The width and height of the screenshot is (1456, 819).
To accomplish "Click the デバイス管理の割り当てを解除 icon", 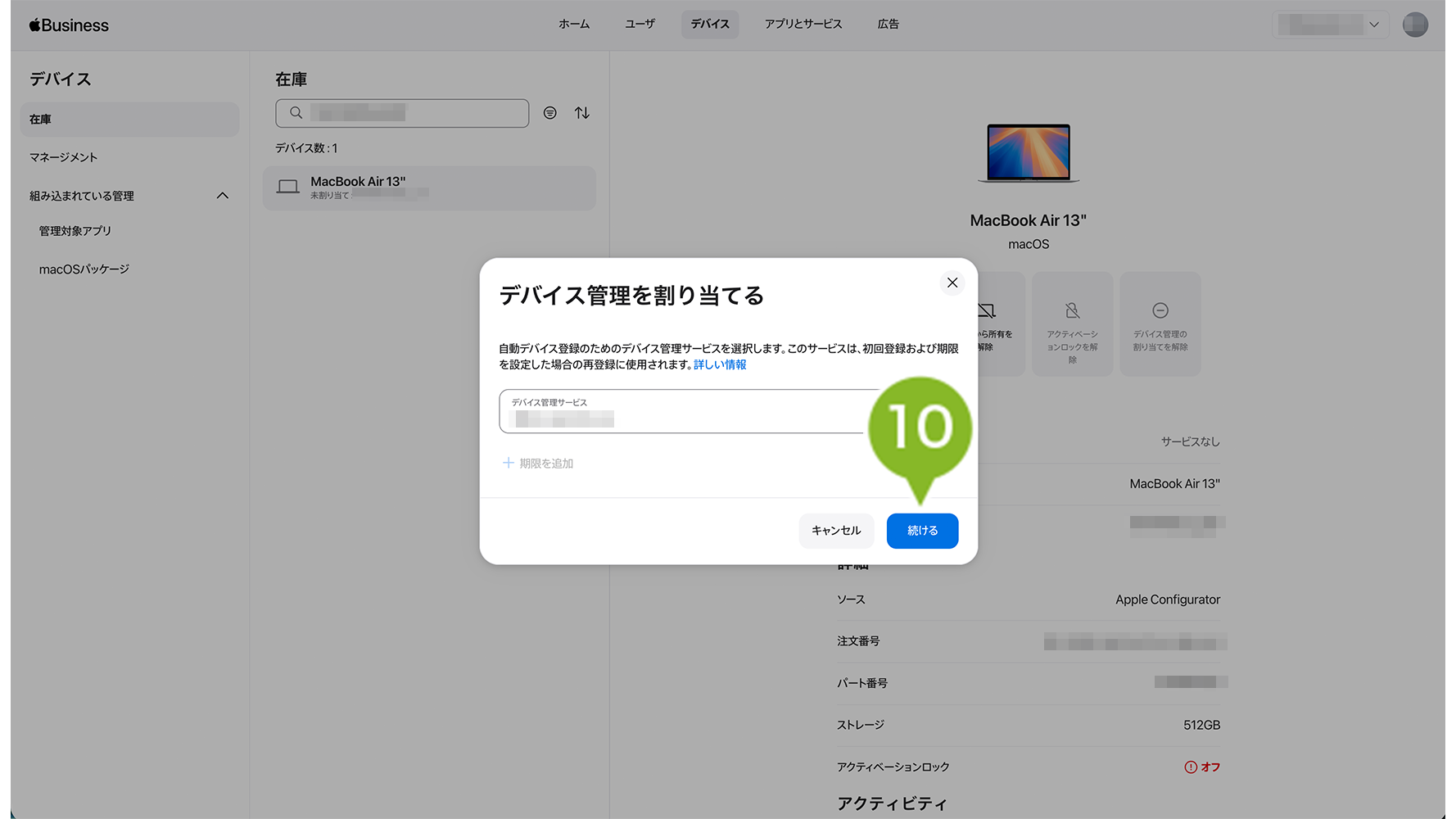I will (1160, 310).
